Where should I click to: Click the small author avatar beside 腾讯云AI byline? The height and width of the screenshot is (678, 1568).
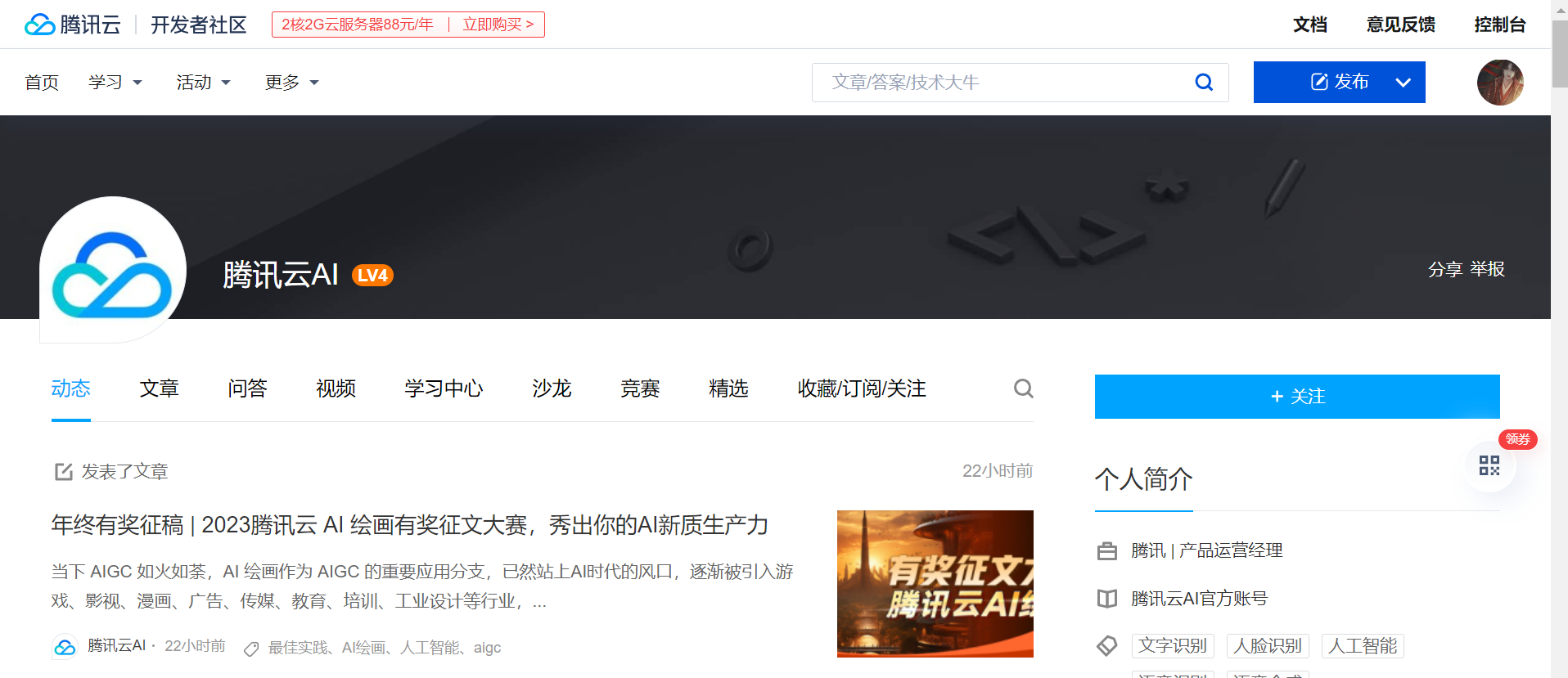65,647
